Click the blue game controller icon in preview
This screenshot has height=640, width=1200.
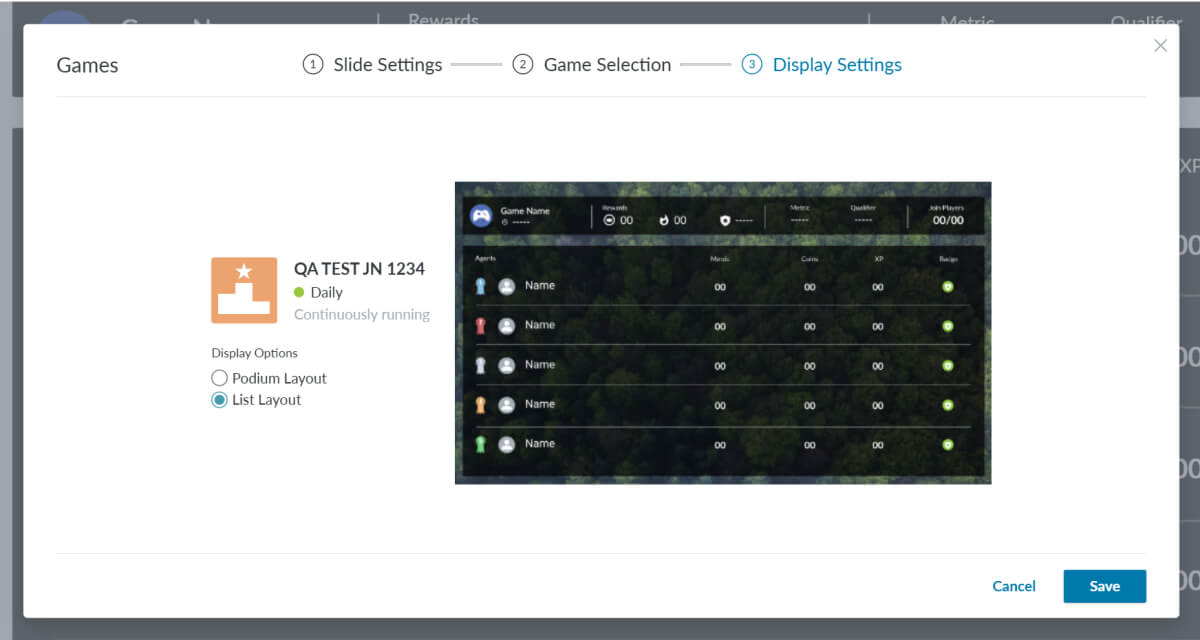point(481,216)
